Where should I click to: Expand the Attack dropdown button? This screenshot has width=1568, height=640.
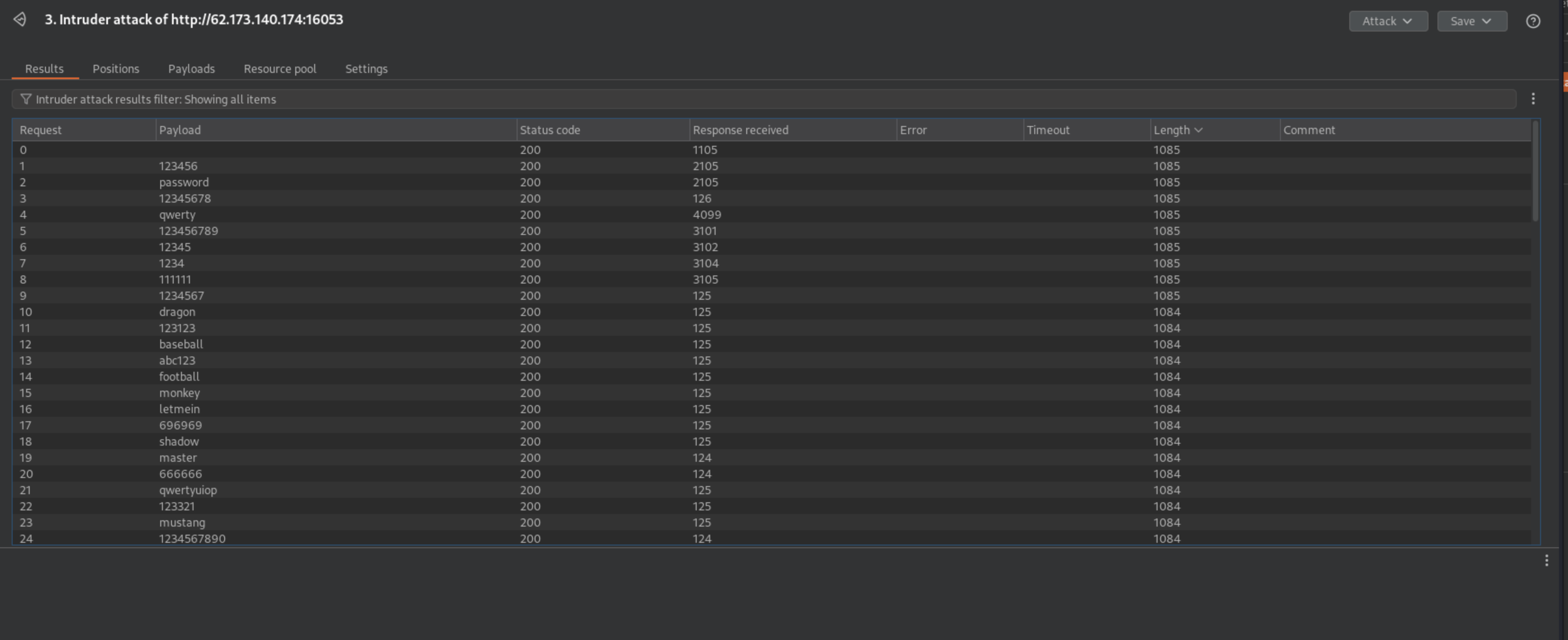click(x=1388, y=21)
